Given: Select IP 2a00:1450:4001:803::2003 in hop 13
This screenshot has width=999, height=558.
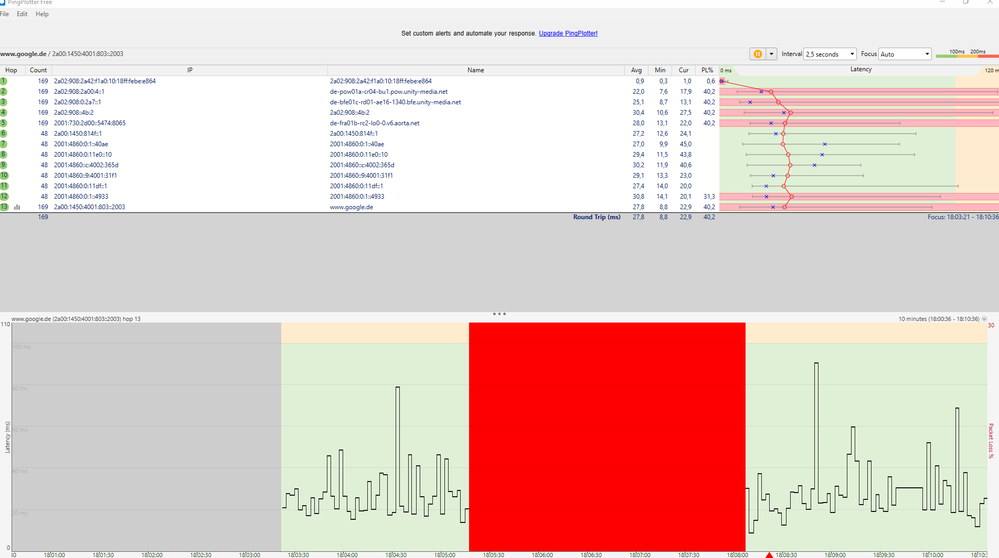Looking at the screenshot, I should [x=89, y=207].
